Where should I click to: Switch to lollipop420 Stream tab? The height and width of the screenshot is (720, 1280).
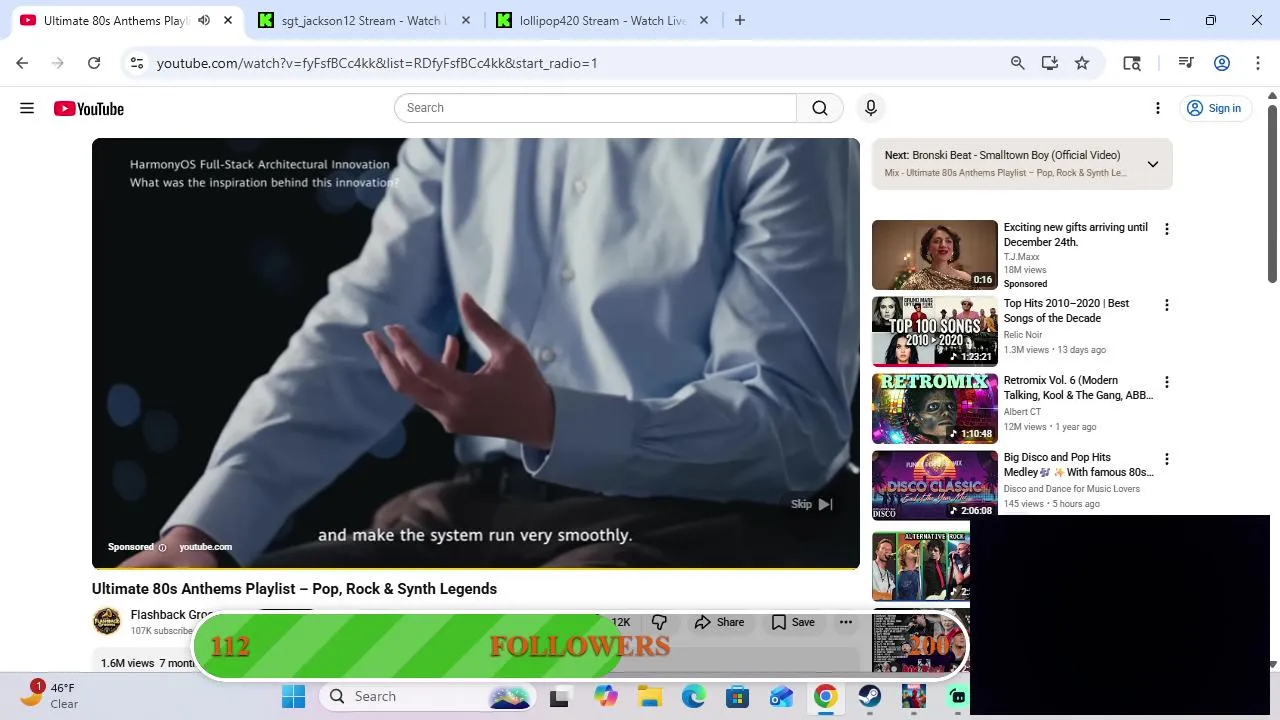pos(602,20)
